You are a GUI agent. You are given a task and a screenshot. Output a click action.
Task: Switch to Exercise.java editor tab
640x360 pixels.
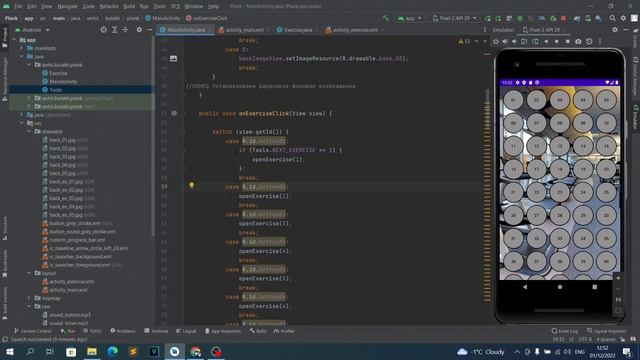click(x=298, y=30)
